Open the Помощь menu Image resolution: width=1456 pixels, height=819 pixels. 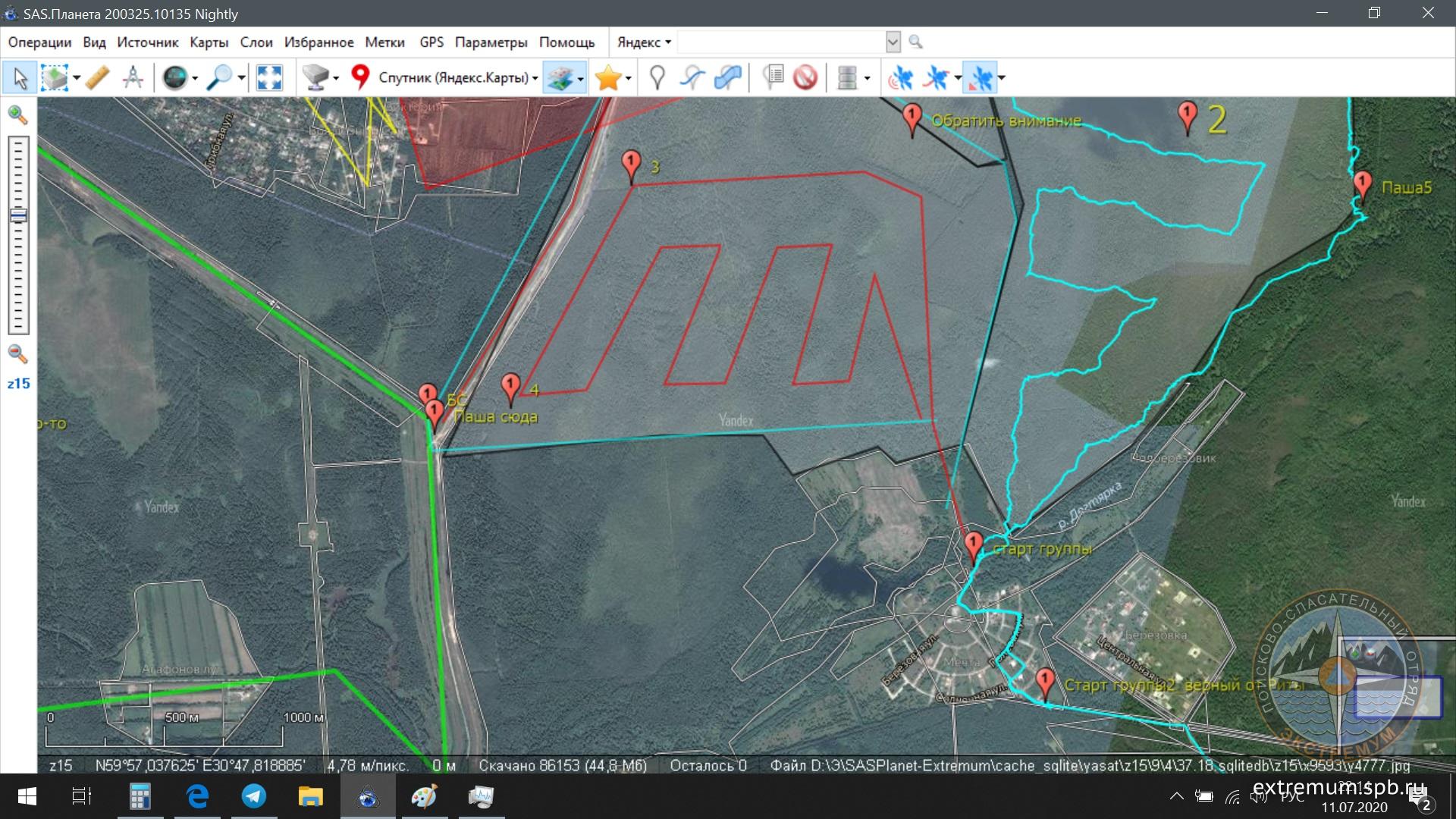click(x=566, y=42)
